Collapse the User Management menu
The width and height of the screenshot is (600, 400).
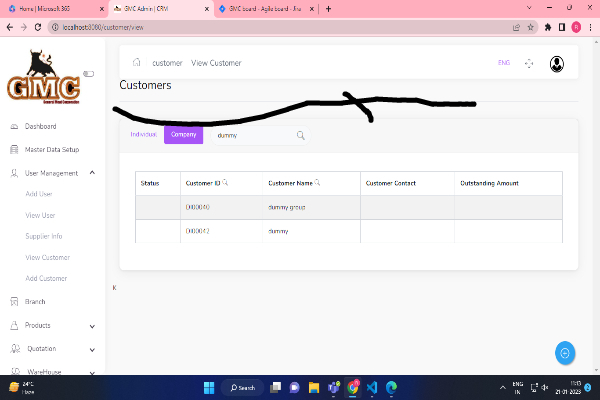click(x=92, y=173)
